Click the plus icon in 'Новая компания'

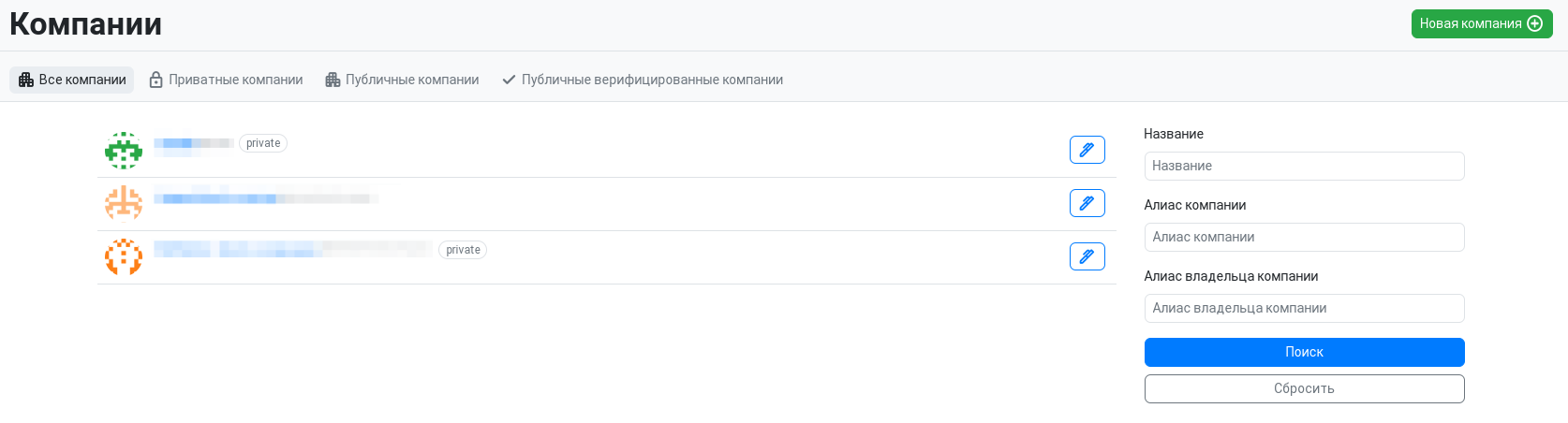click(x=1534, y=23)
